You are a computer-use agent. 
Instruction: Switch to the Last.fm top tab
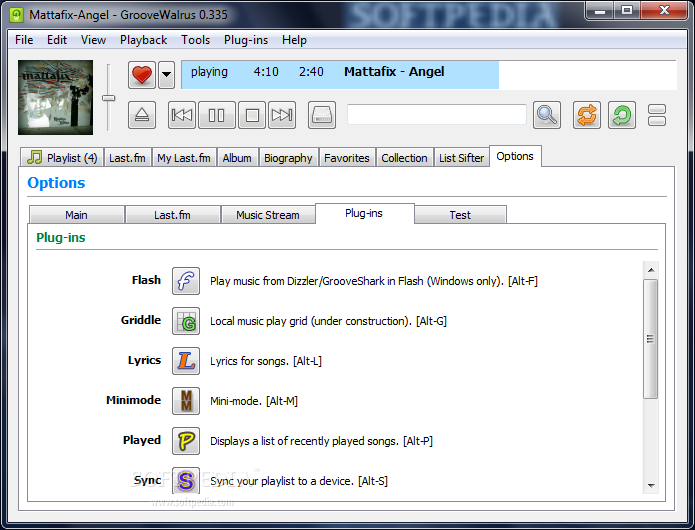pos(128,158)
